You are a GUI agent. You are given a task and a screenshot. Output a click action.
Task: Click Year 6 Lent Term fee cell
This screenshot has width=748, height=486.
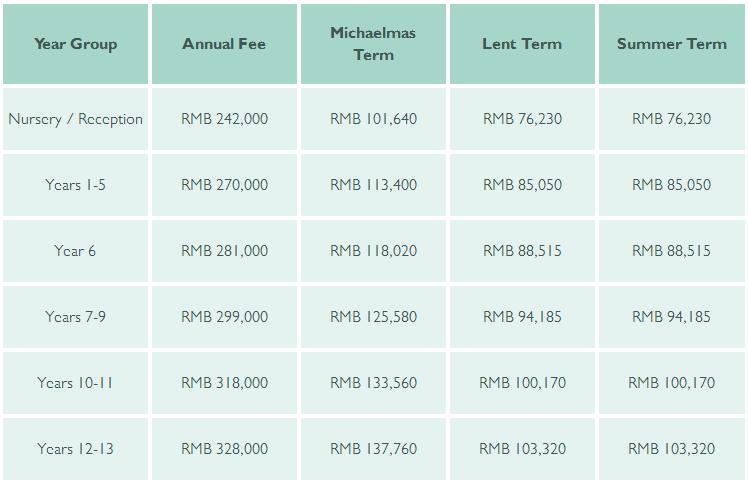(x=522, y=251)
